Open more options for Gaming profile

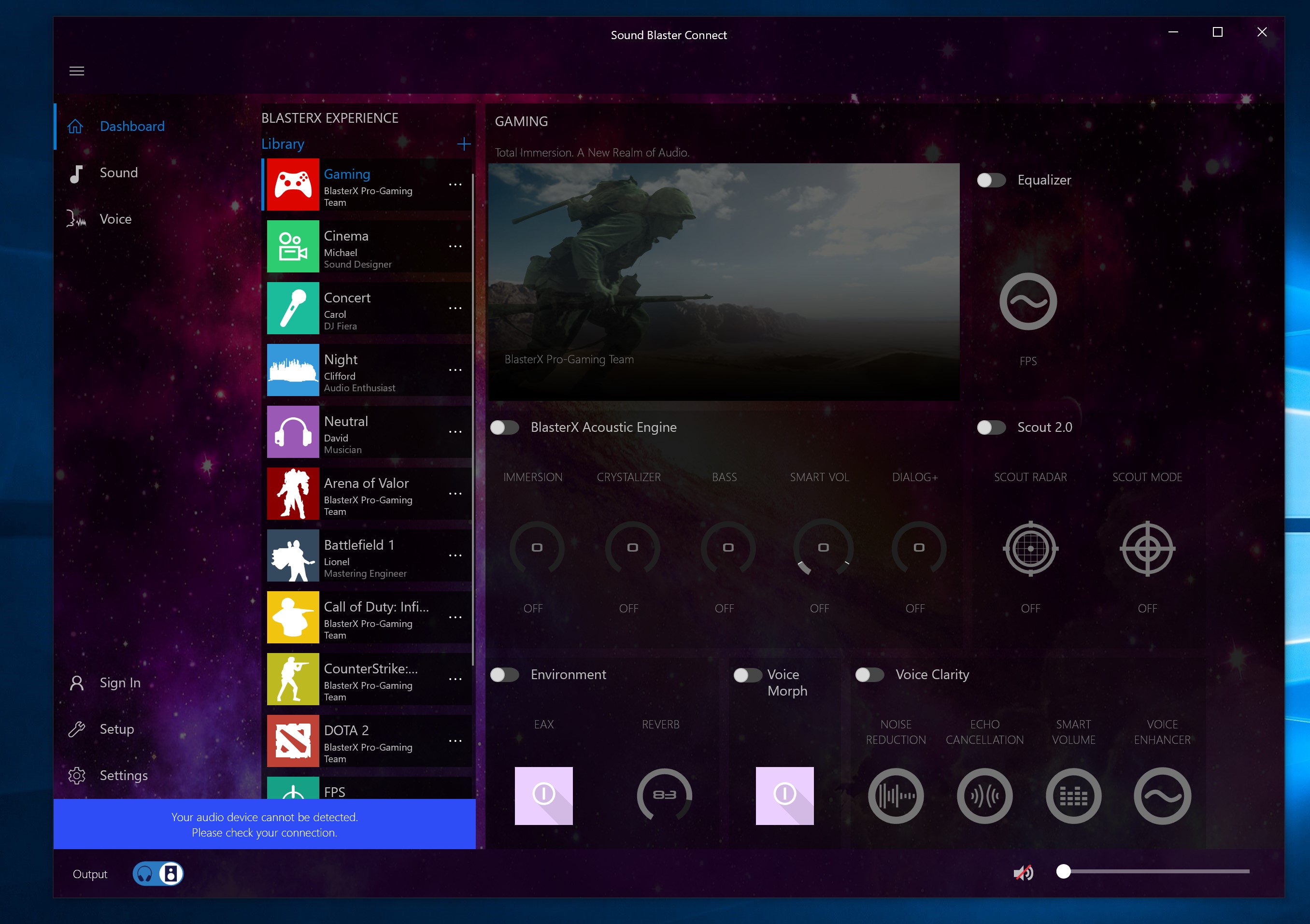[456, 184]
